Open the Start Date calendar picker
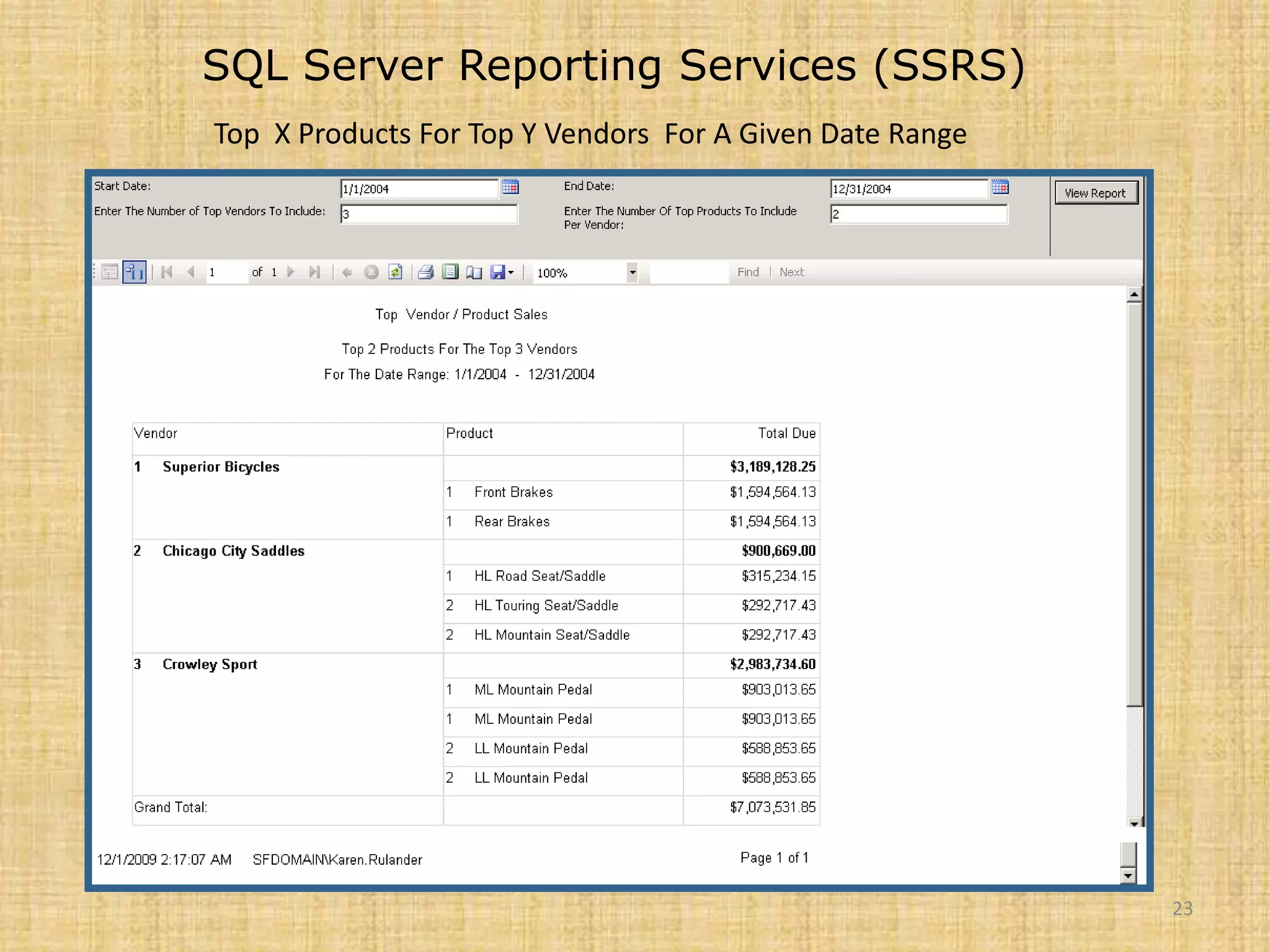1270x952 pixels. (510, 187)
